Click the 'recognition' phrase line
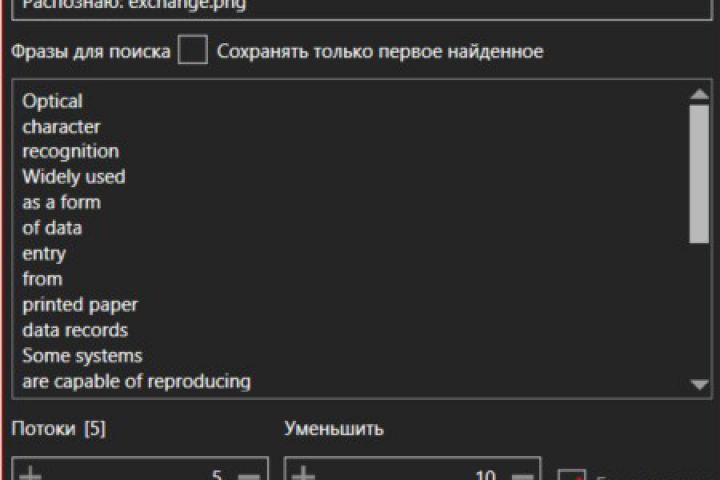The image size is (720, 480). tap(70, 151)
